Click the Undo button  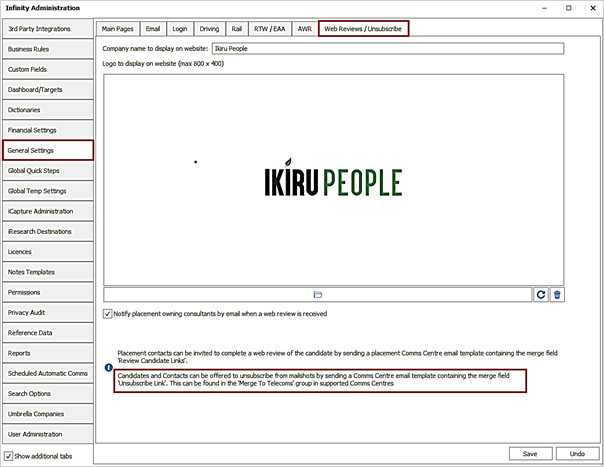pyautogui.click(x=577, y=453)
